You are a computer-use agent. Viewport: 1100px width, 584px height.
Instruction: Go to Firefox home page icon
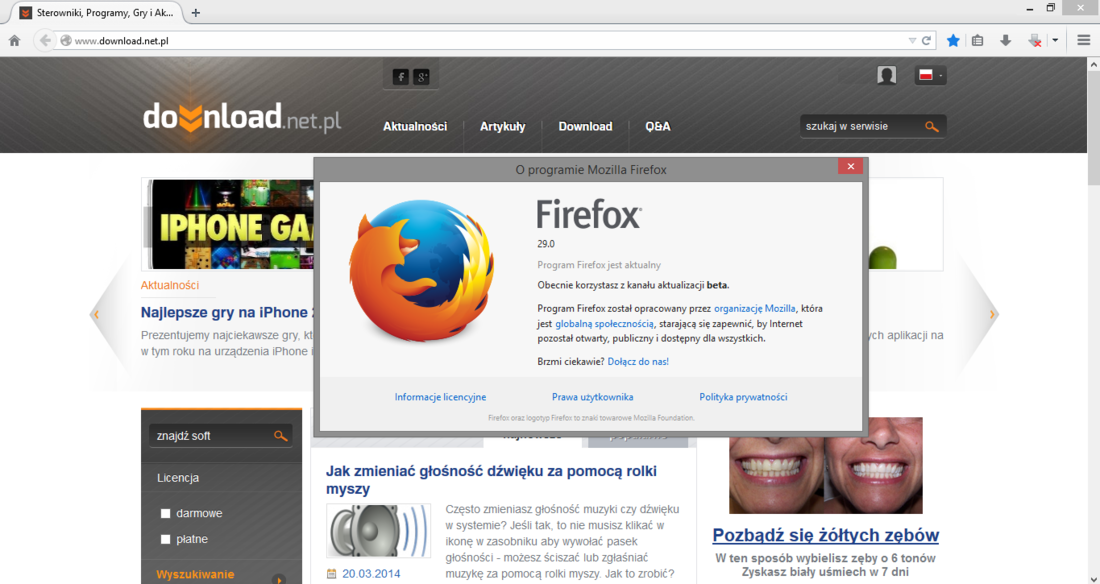[14, 41]
